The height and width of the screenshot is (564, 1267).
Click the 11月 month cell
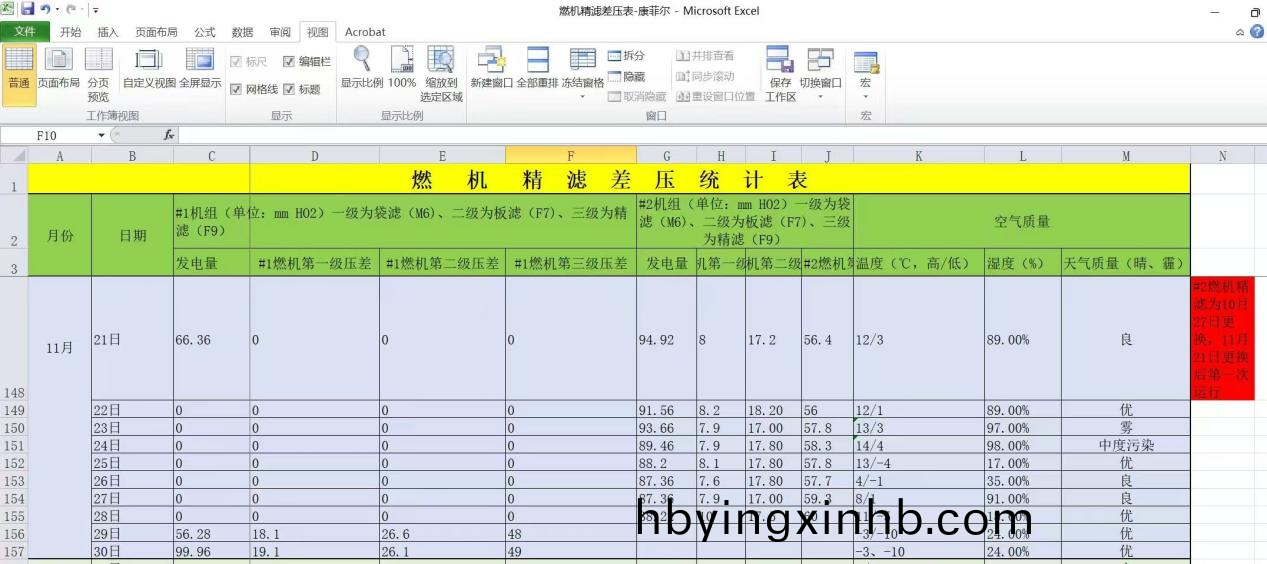coord(60,348)
